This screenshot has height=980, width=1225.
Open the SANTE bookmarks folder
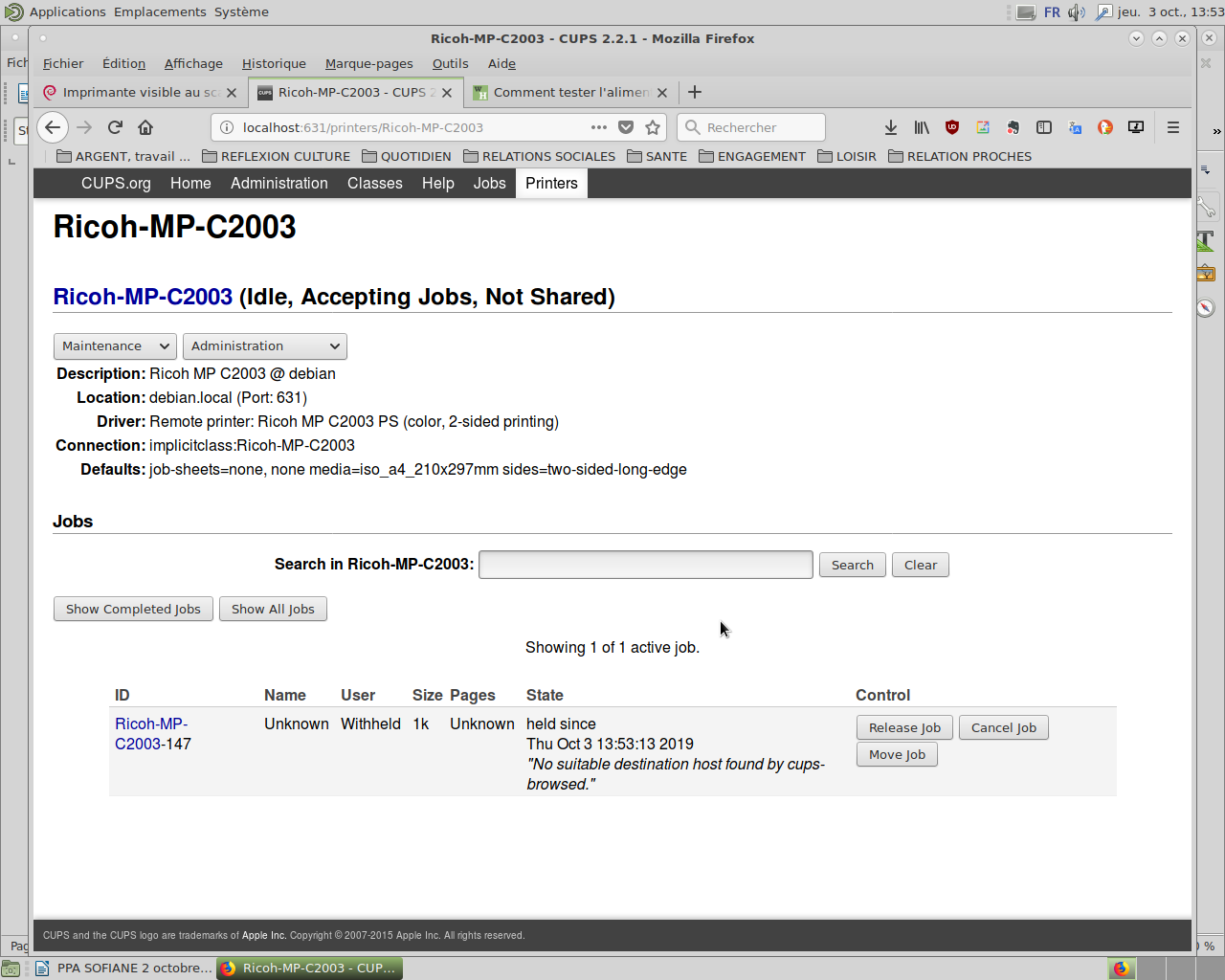pyautogui.click(x=657, y=156)
